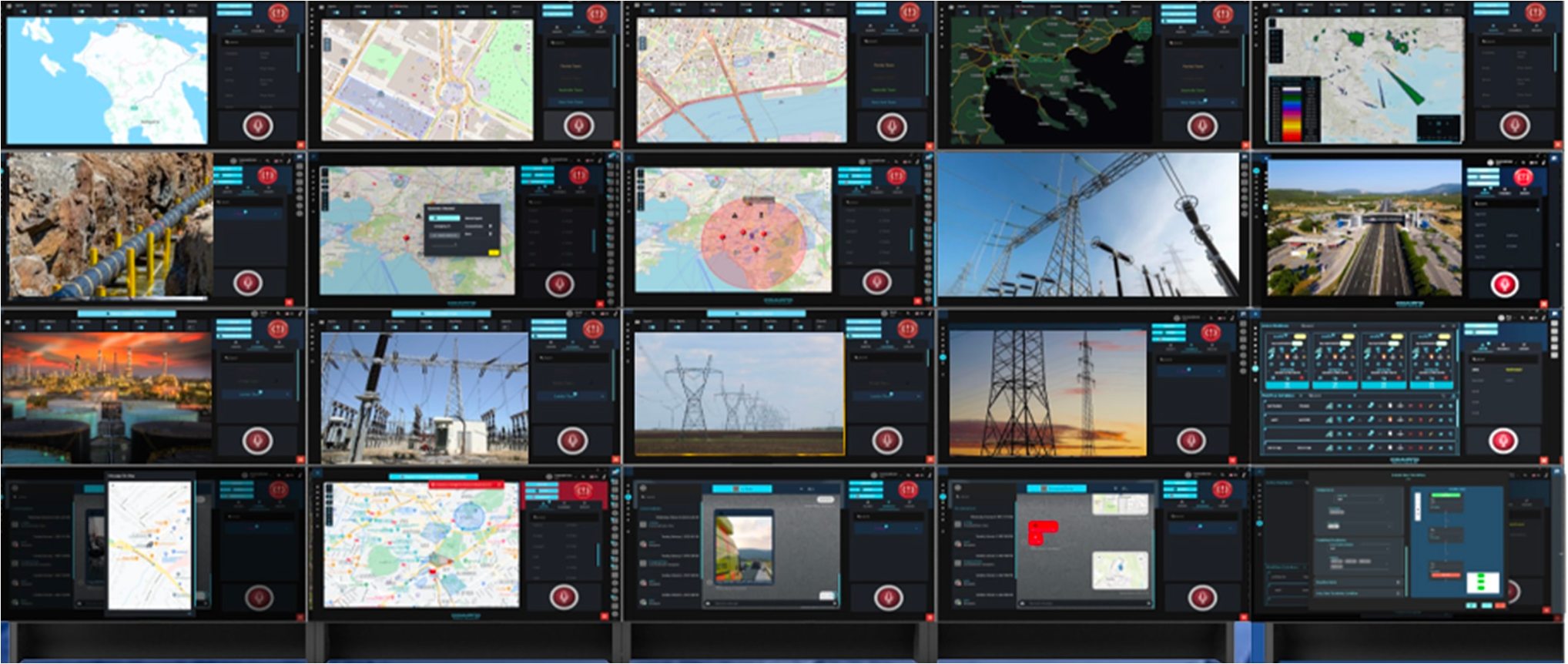Click the red emergency icon on the dark-themed map screen
The height and width of the screenshot is (664, 1568).
tap(1224, 14)
